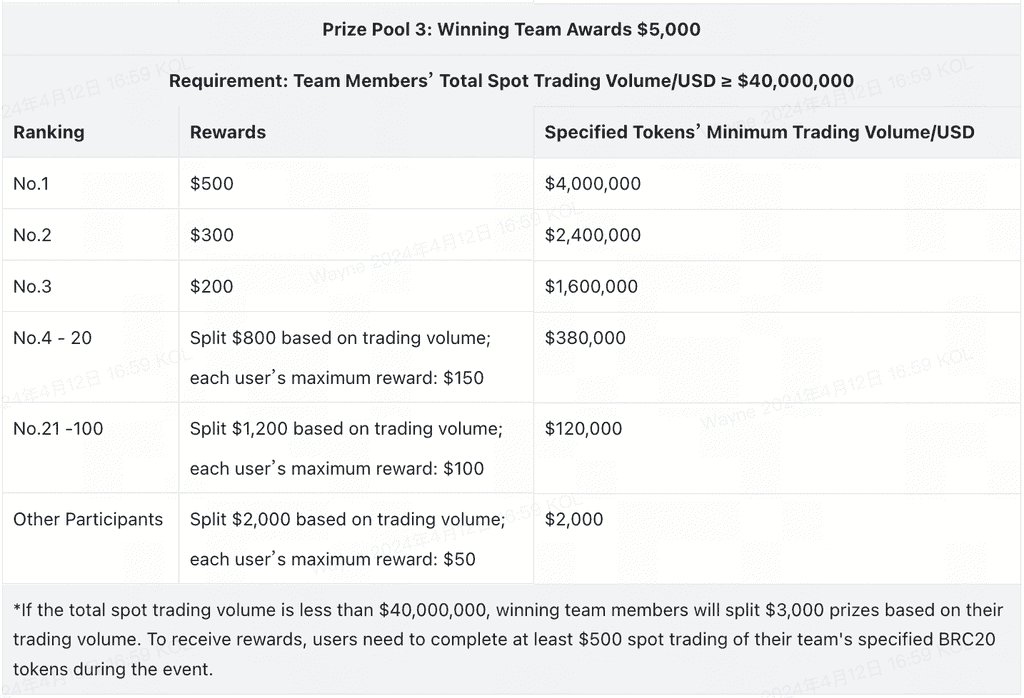
Task: Click the Prize Pool 3 title row
Action: (511, 30)
